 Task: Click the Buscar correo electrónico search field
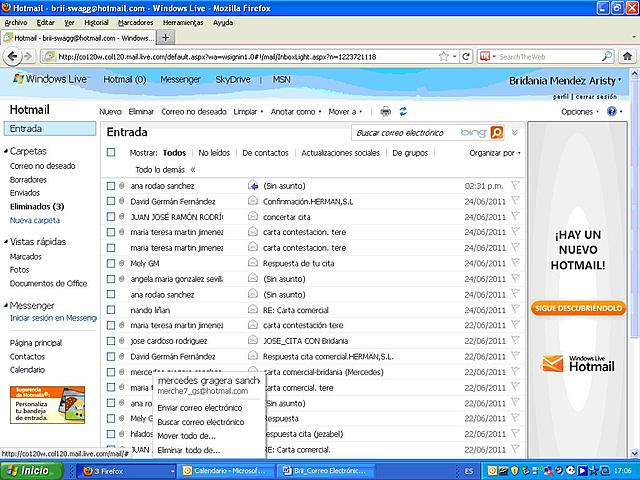pyautogui.click(x=404, y=133)
